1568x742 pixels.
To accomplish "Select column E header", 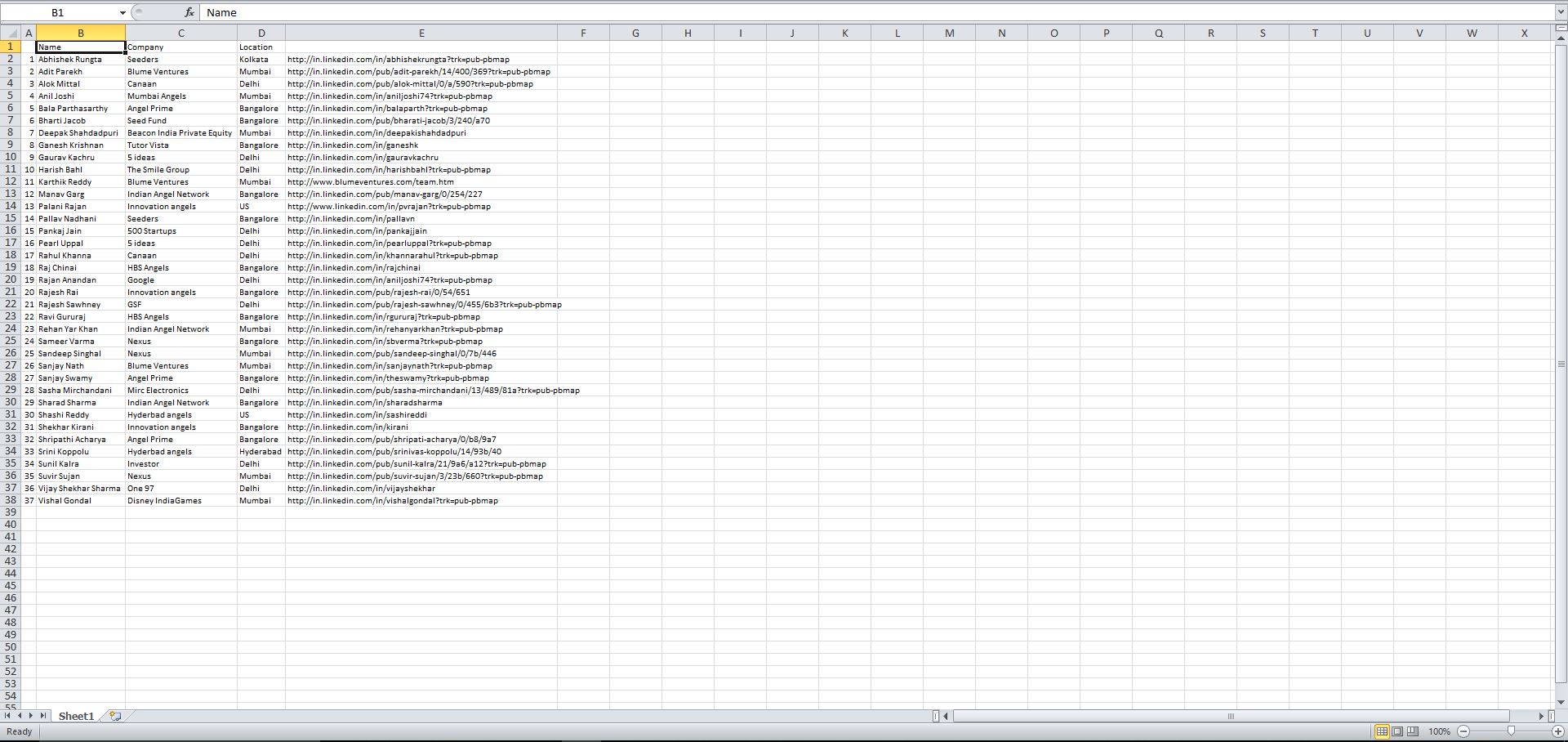I will (421, 34).
